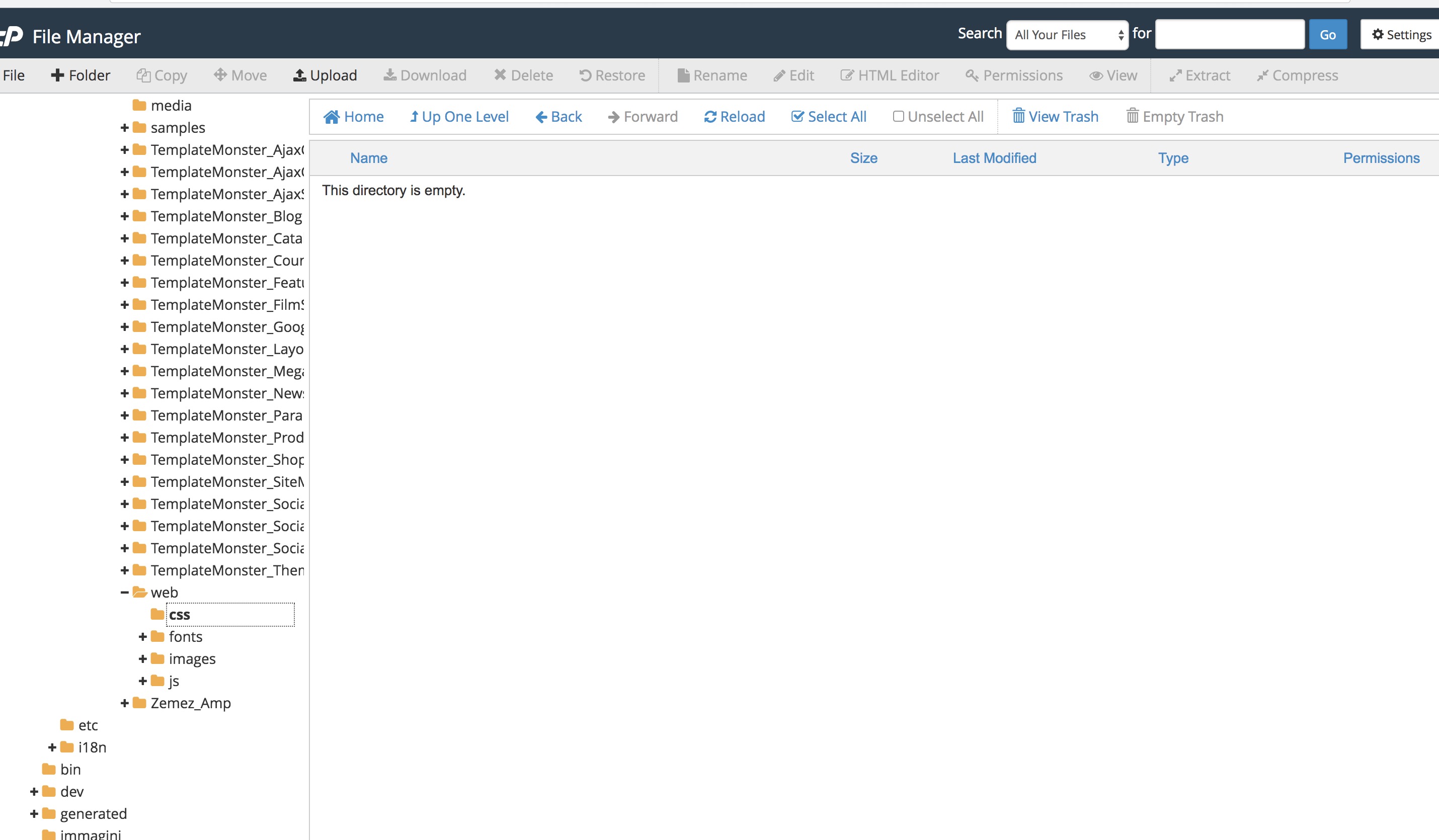Open the HTML Editor icon
The height and width of the screenshot is (840, 1439).
pyautogui.click(x=846, y=75)
